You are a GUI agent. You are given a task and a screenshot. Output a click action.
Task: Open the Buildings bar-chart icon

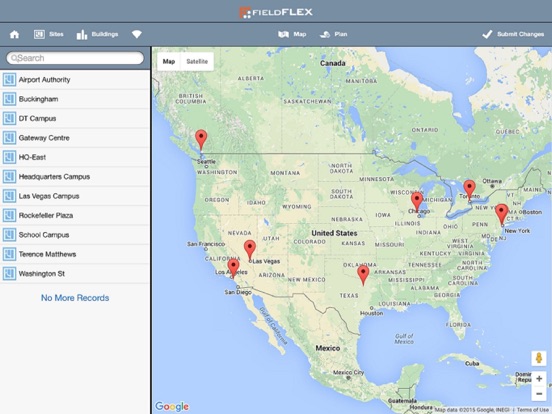coord(82,34)
